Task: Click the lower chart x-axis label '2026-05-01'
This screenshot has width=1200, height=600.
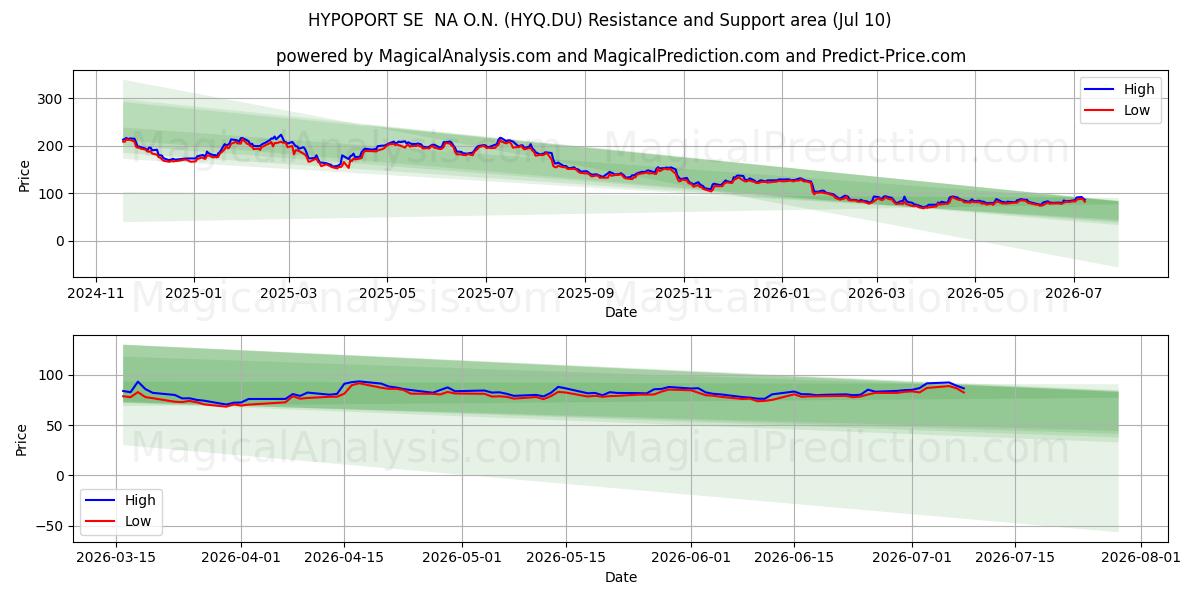Action: (x=463, y=560)
